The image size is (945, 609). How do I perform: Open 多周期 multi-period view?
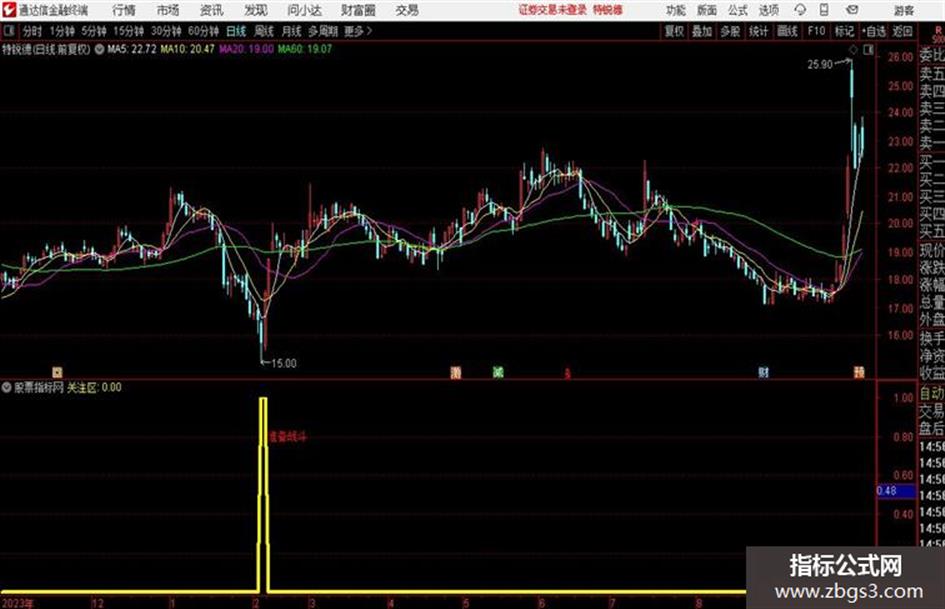(323, 31)
